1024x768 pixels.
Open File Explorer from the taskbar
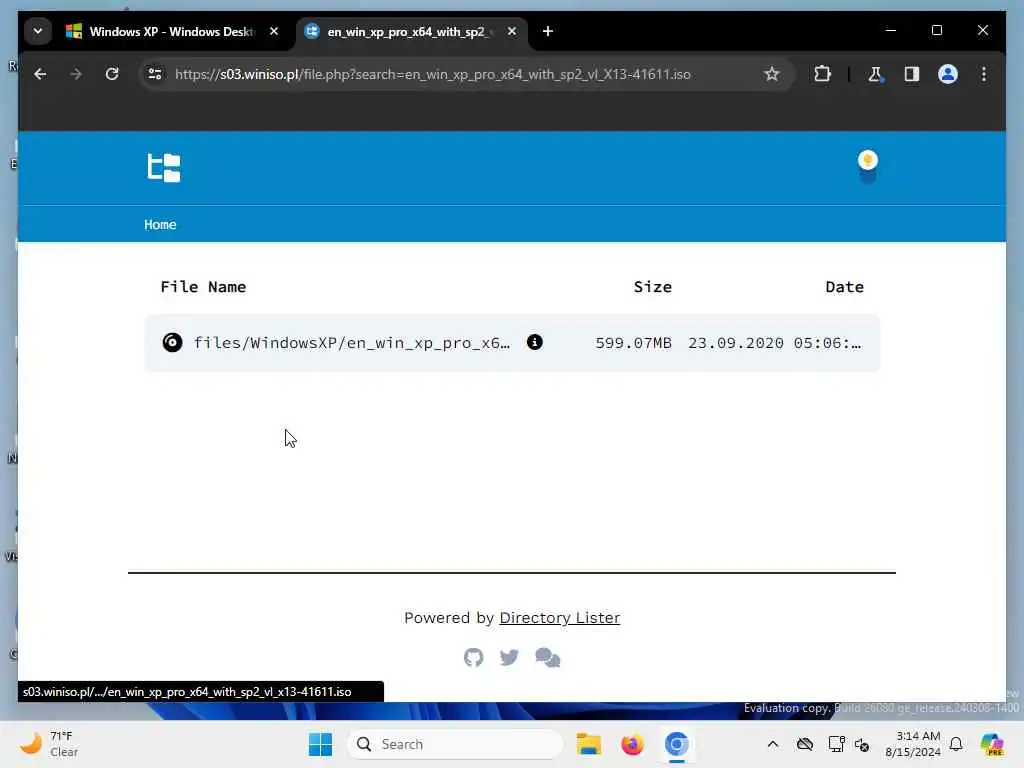pos(588,744)
